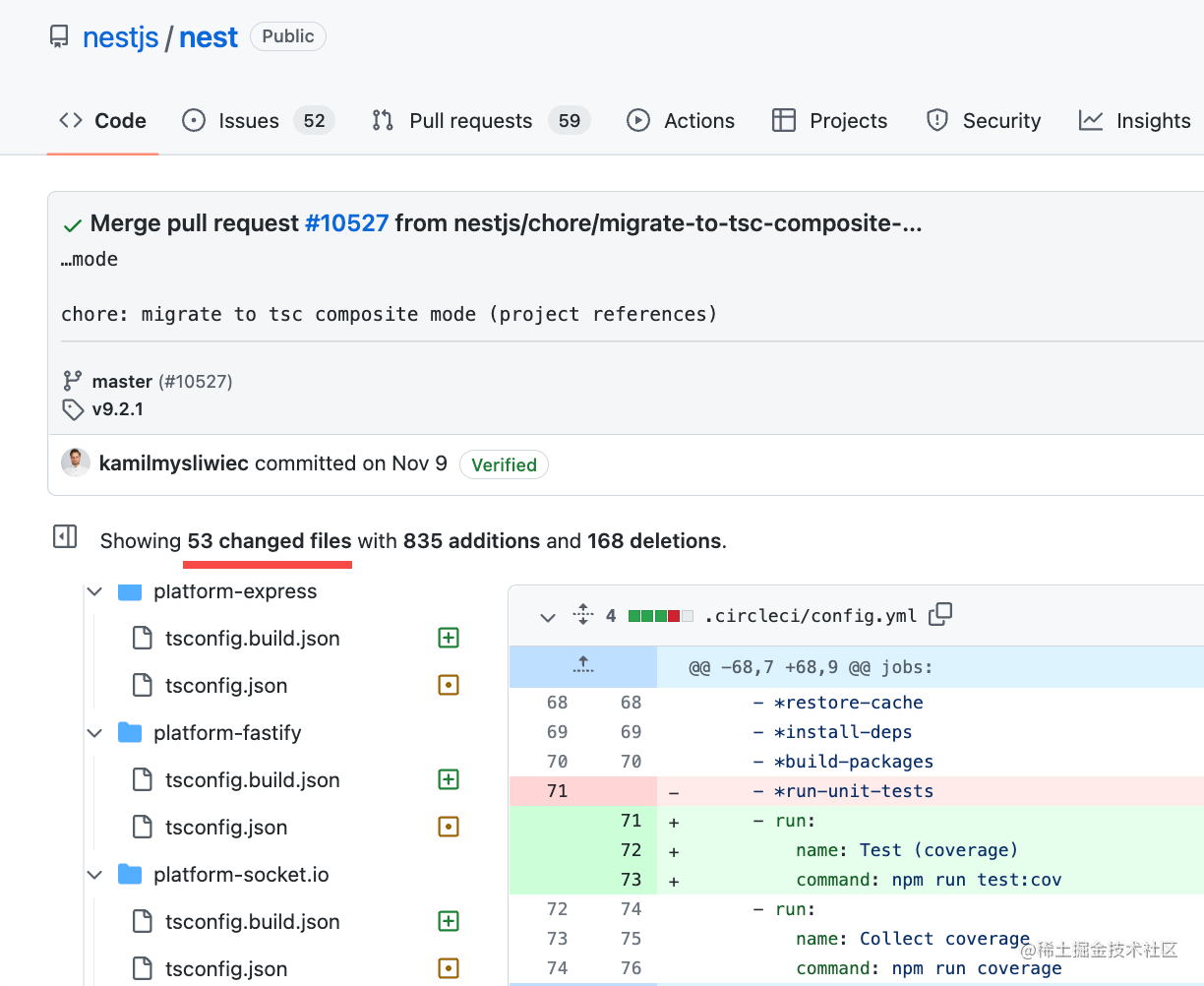
Task: Click the repository icon beside nestjs
Action: tap(59, 37)
